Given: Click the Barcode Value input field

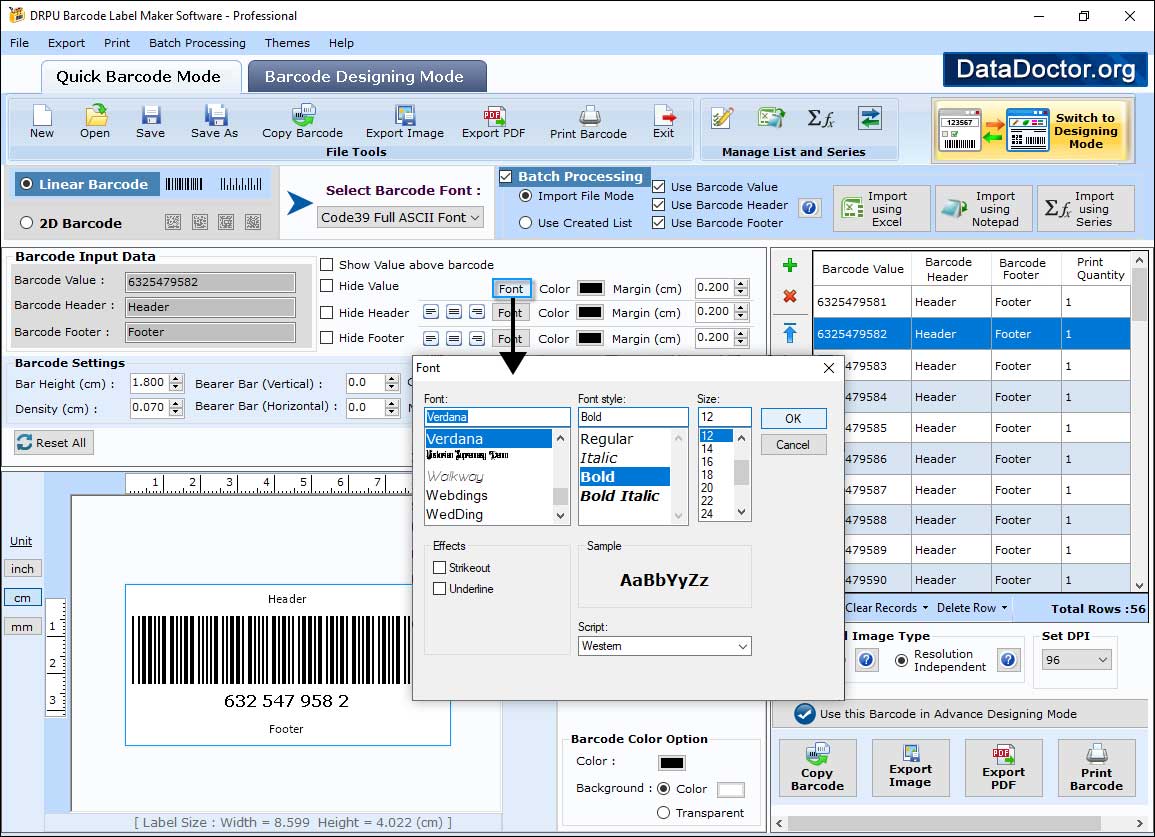Looking at the screenshot, I should (211, 281).
